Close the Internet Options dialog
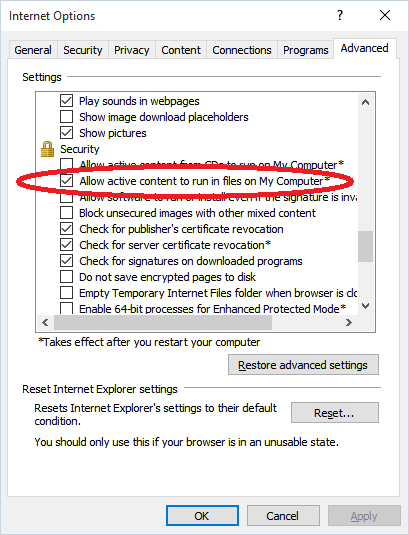Image resolution: width=409 pixels, height=535 pixels. click(x=385, y=15)
